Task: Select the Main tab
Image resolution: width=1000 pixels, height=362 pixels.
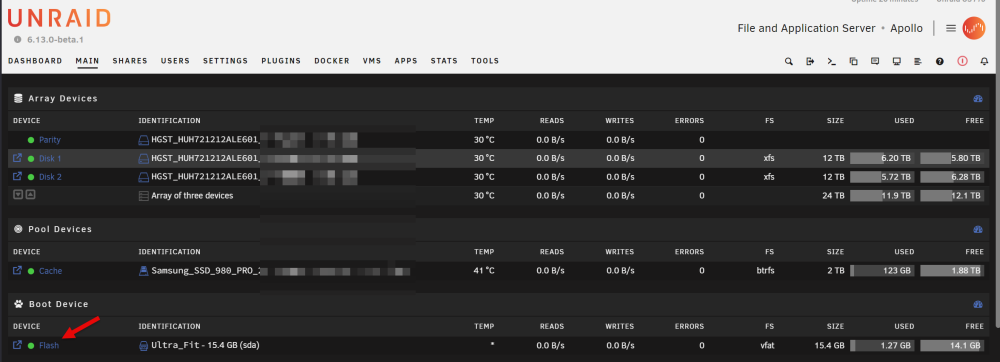Action: [87, 61]
